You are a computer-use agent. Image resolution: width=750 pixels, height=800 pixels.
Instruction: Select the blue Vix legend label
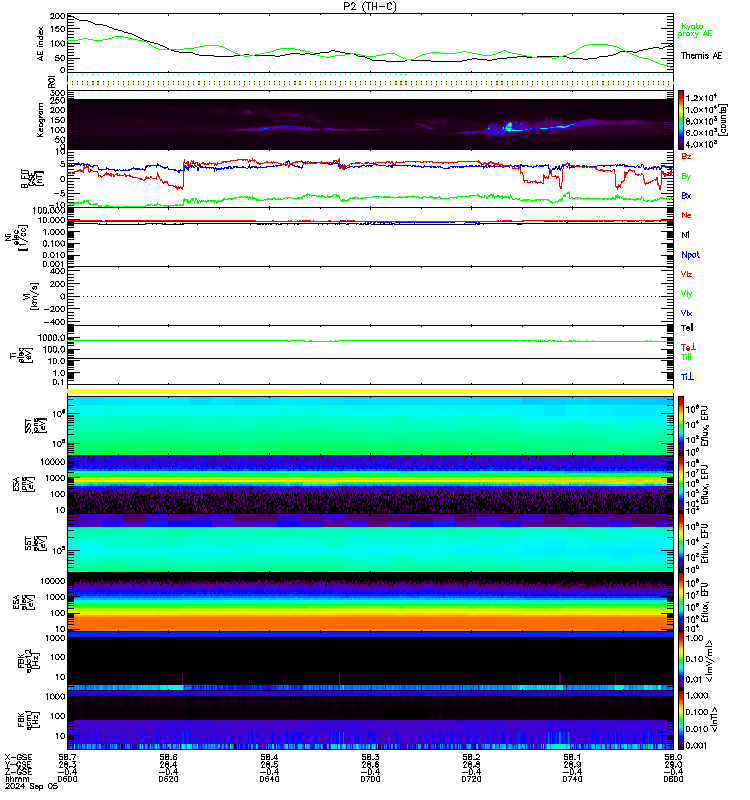686,313
